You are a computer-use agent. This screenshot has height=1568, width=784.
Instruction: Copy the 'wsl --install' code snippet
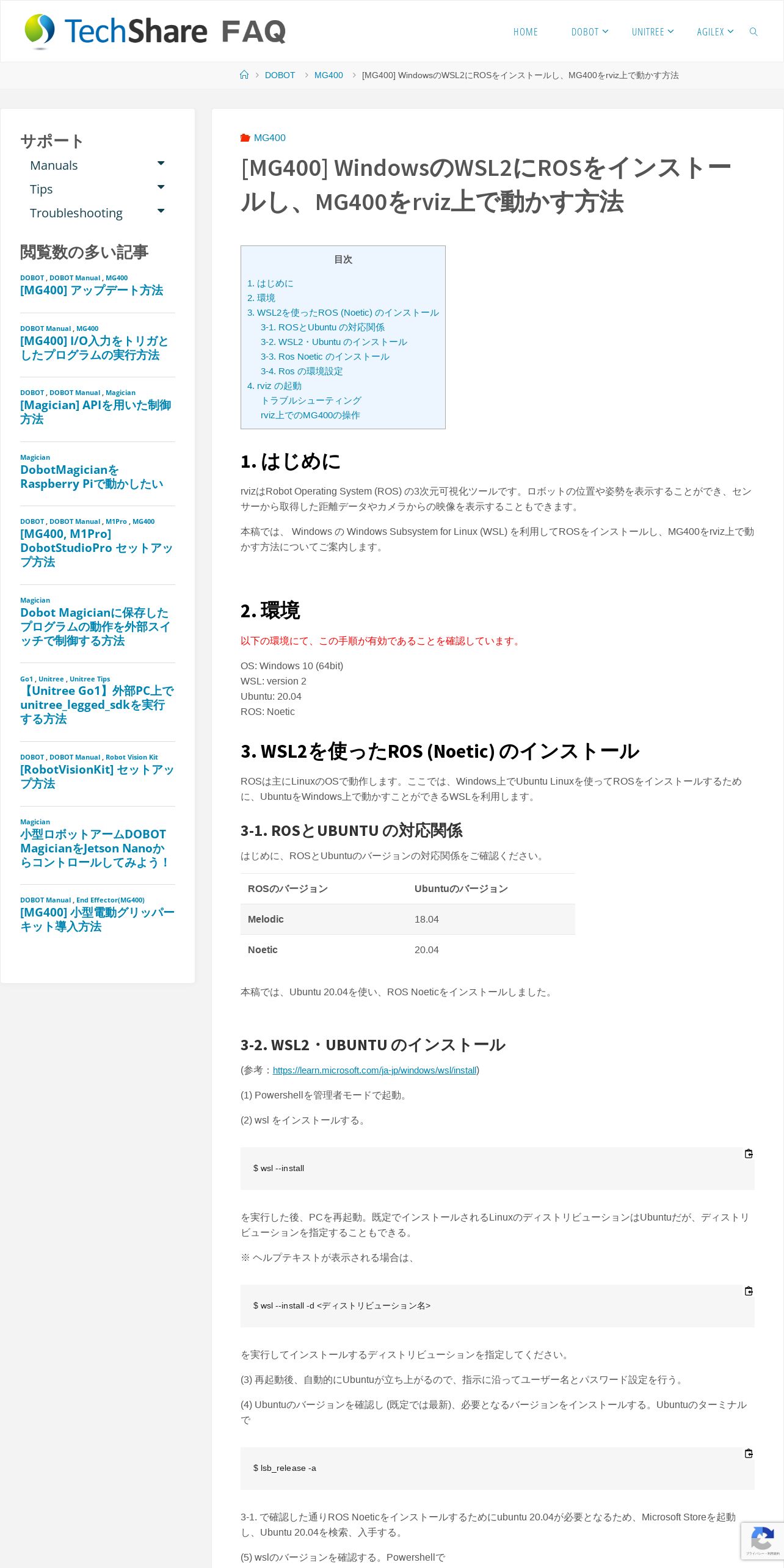[x=749, y=1153]
